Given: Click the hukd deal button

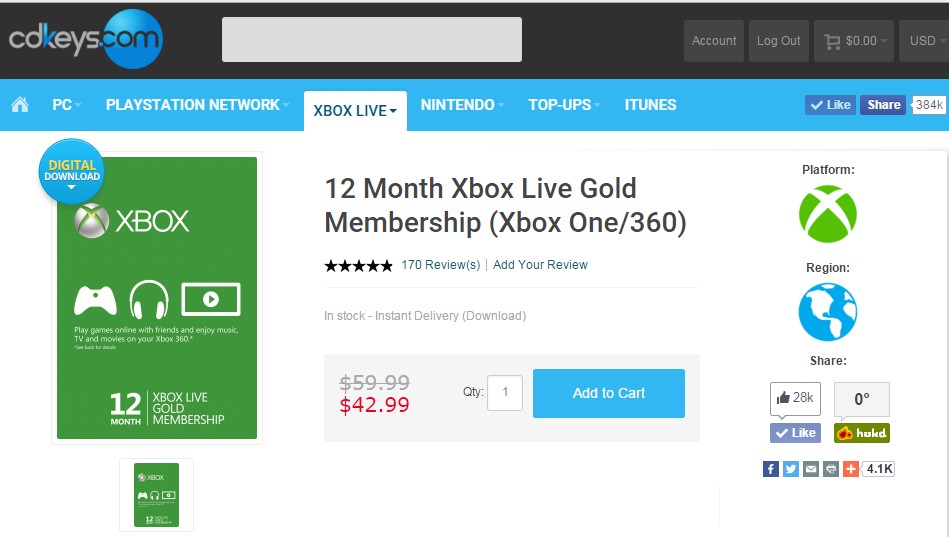Looking at the screenshot, I should [x=861, y=433].
